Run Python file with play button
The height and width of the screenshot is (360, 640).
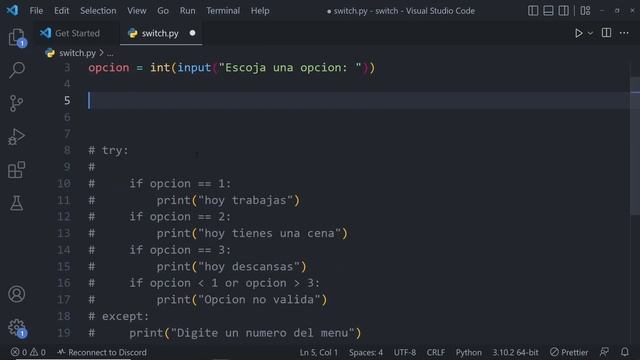pyautogui.click(x=578, y=33)
